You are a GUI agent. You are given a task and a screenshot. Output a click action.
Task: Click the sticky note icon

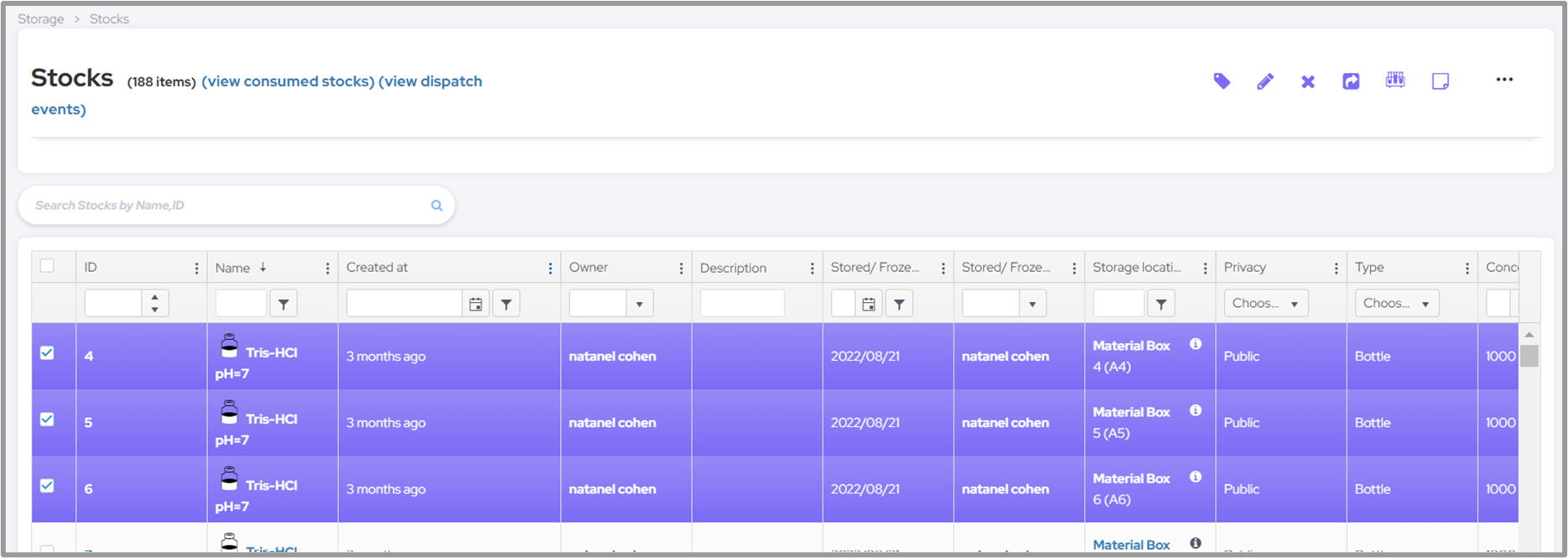[x=1440, y=81]
